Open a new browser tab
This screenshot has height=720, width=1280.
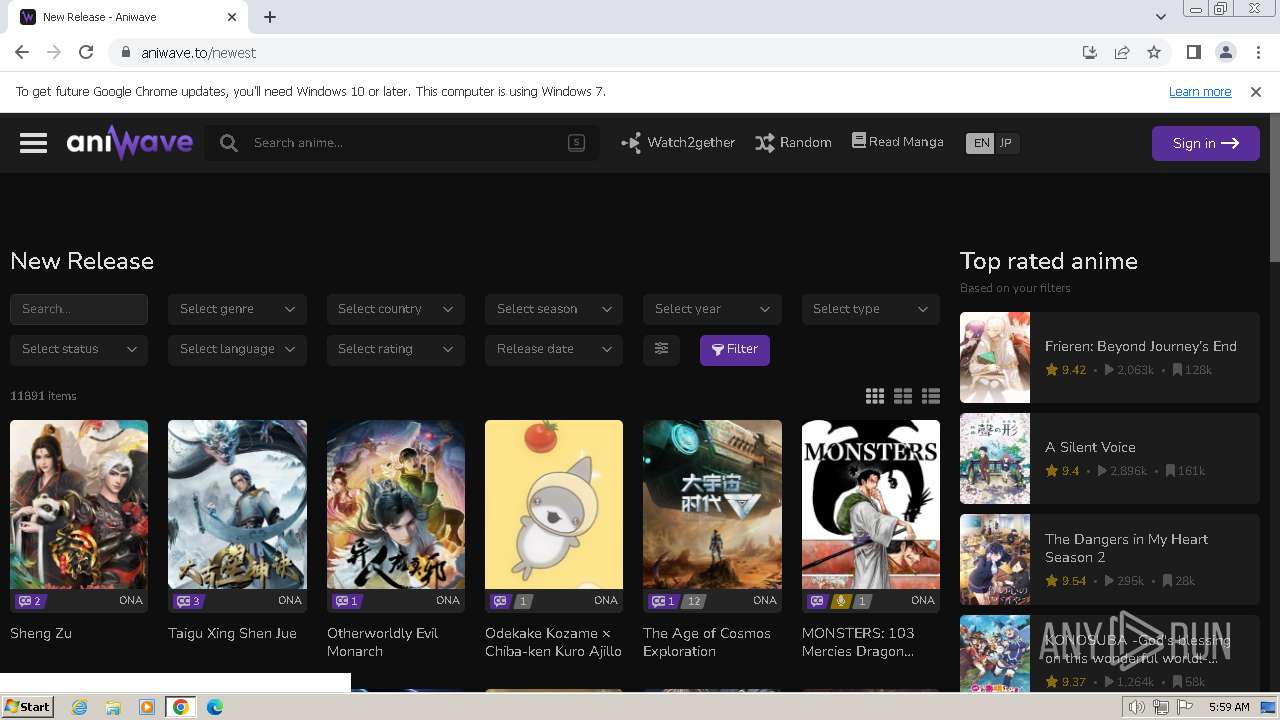[270, 17]
